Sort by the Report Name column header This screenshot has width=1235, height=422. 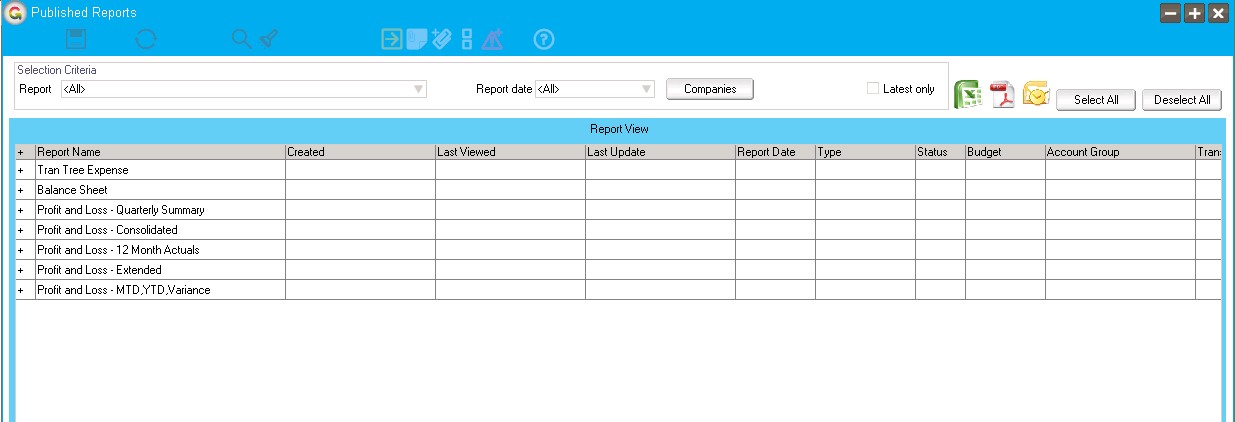click(x=160, y=152)
